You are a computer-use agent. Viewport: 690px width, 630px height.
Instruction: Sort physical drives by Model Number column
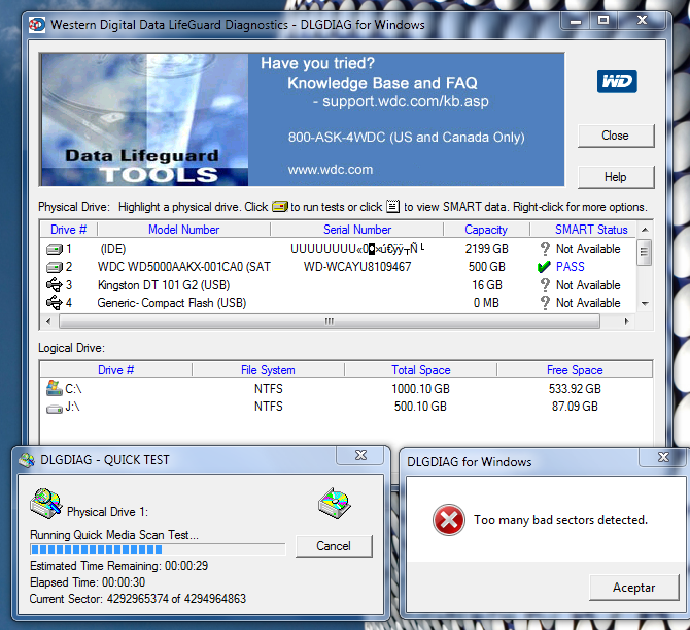(183, 230)
